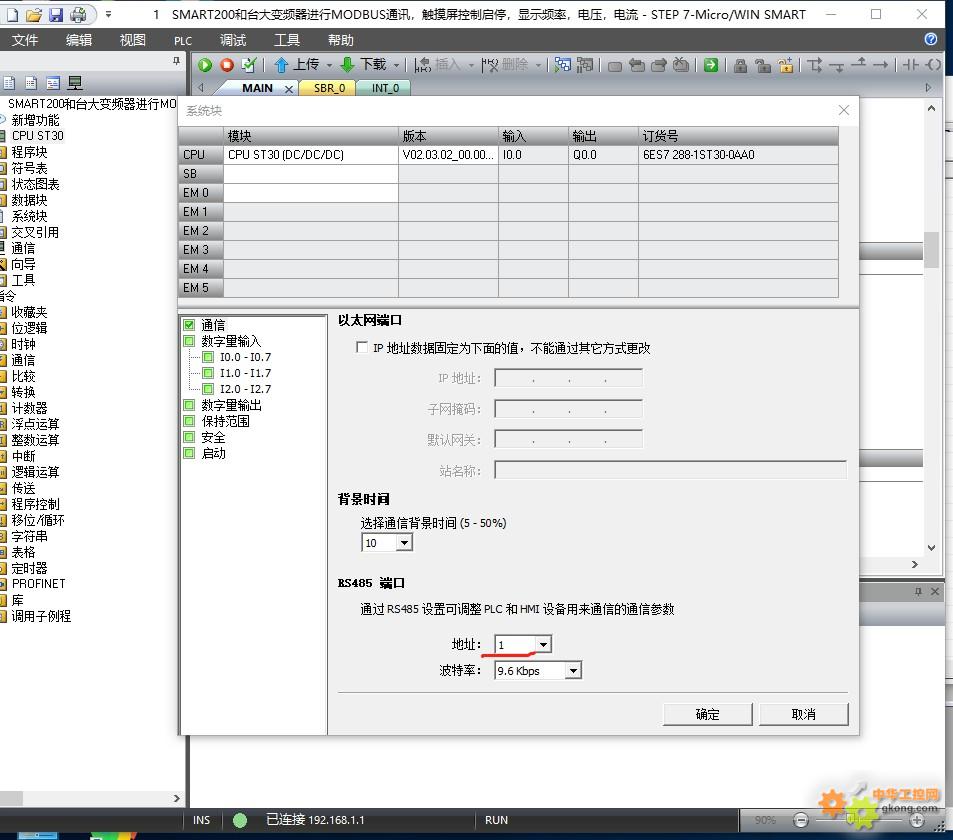Image resolution: width=953 pixels, height=840 pixels.
Task: Toggle the I2.0 - I2.7 checkbox
Action: pyautogui.click(x=208, y=388)
